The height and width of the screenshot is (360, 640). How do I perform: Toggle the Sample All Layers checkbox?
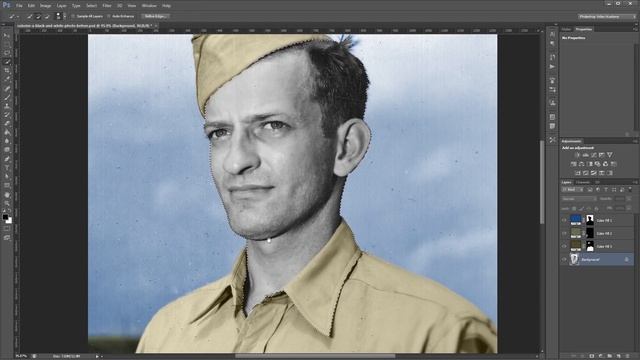(73, 16)
